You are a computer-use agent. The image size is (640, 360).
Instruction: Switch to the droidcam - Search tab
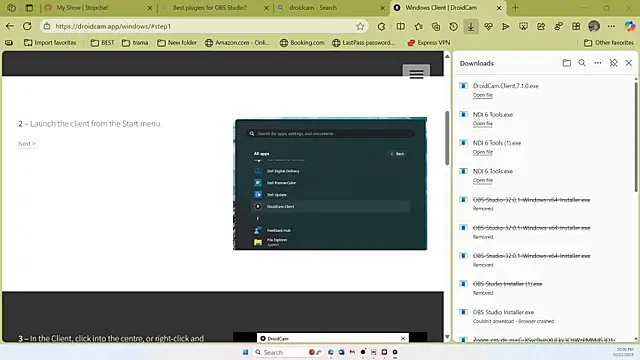coord(331,8)
